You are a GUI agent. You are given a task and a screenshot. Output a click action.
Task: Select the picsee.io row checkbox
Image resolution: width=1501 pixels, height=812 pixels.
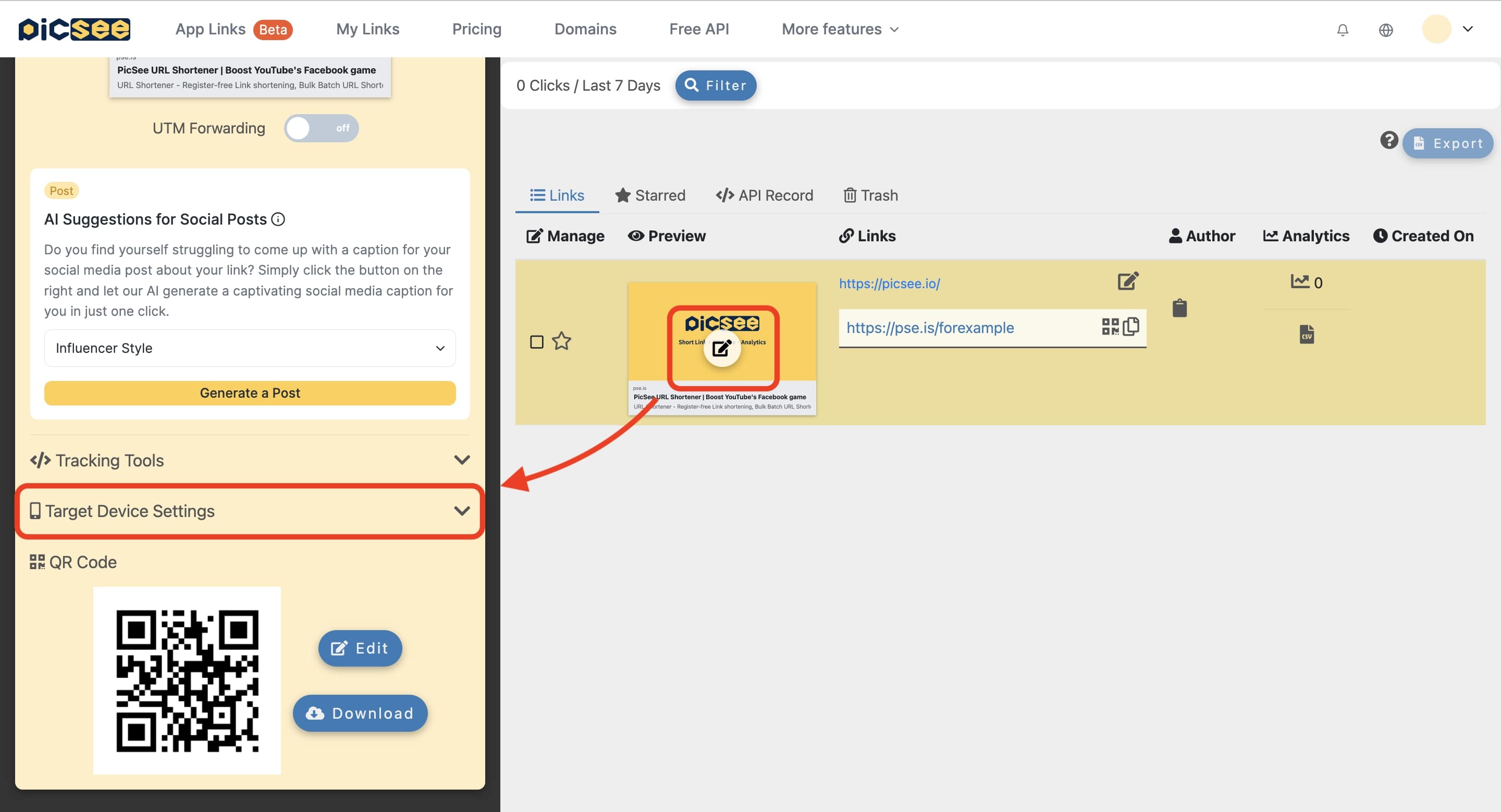[537, 341]
